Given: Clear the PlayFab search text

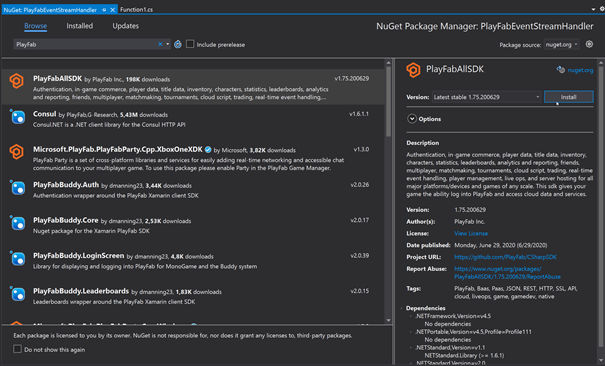Looking at the screenshot, I should (x=160, y=44).
